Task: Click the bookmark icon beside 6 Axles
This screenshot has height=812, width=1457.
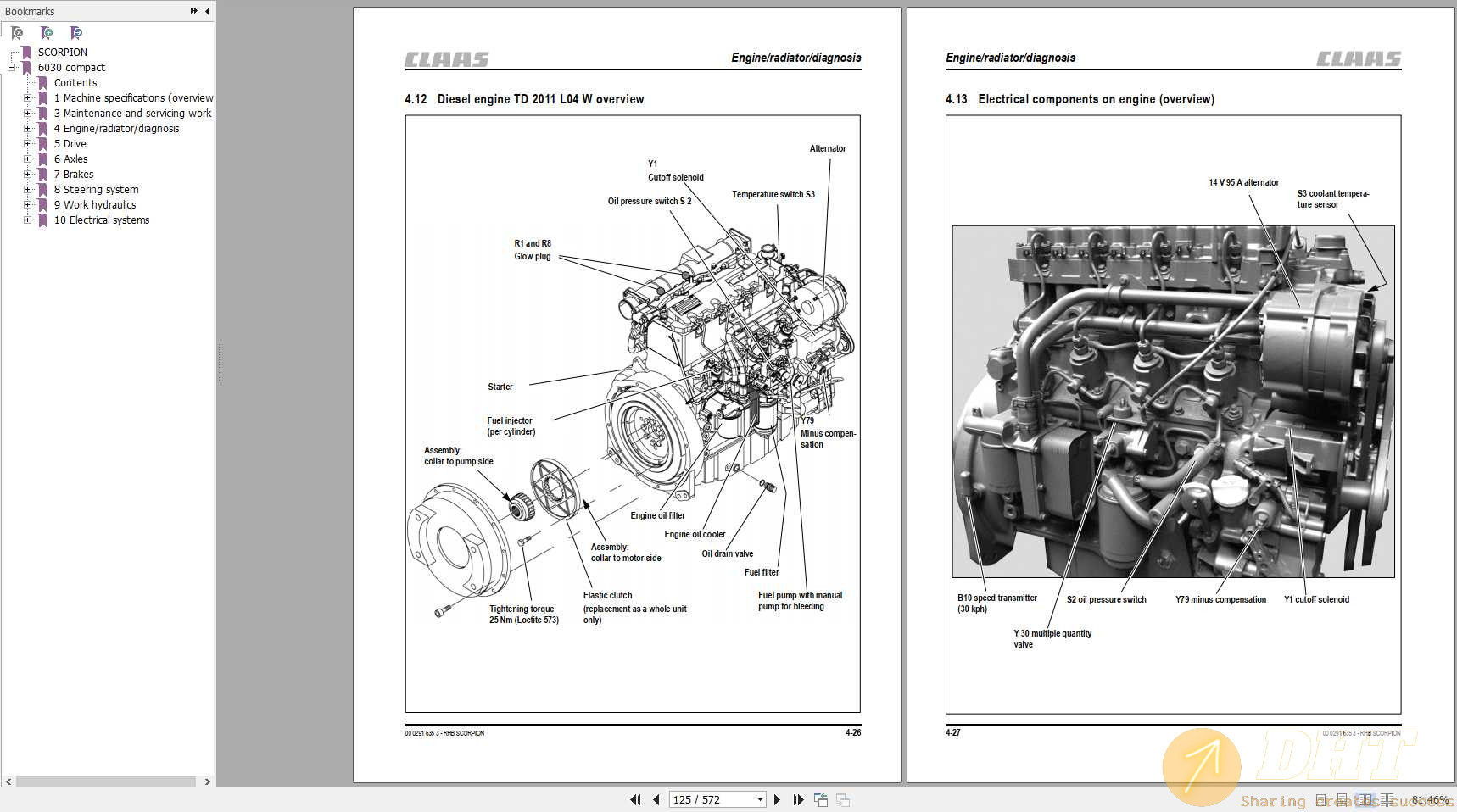Action: [42, 159]
